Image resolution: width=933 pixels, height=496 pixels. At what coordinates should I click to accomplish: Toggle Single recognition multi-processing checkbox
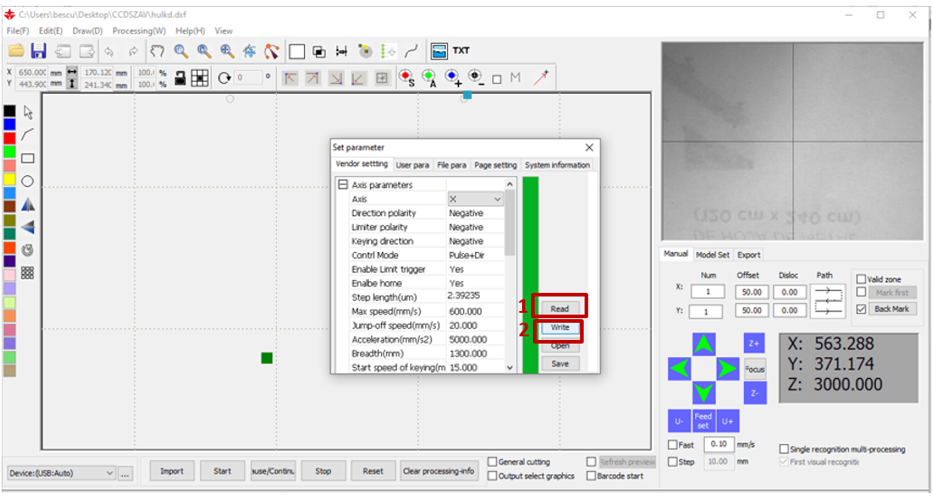784,449
